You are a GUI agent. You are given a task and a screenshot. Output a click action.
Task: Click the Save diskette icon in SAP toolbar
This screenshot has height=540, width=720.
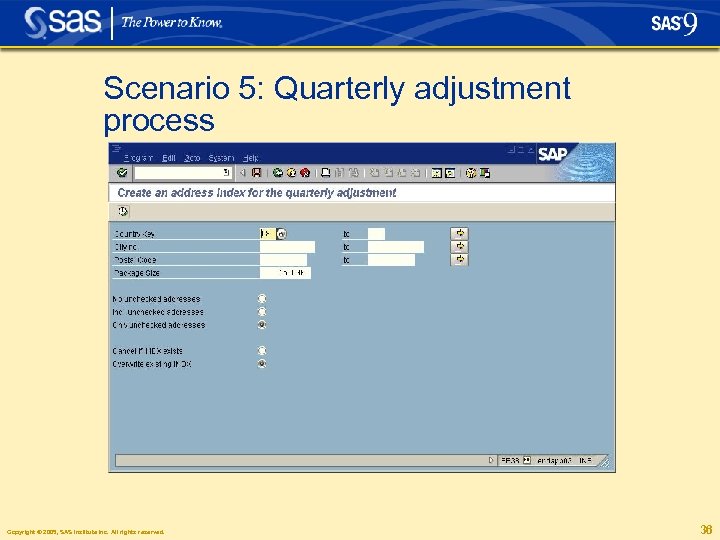coord(256,173)
